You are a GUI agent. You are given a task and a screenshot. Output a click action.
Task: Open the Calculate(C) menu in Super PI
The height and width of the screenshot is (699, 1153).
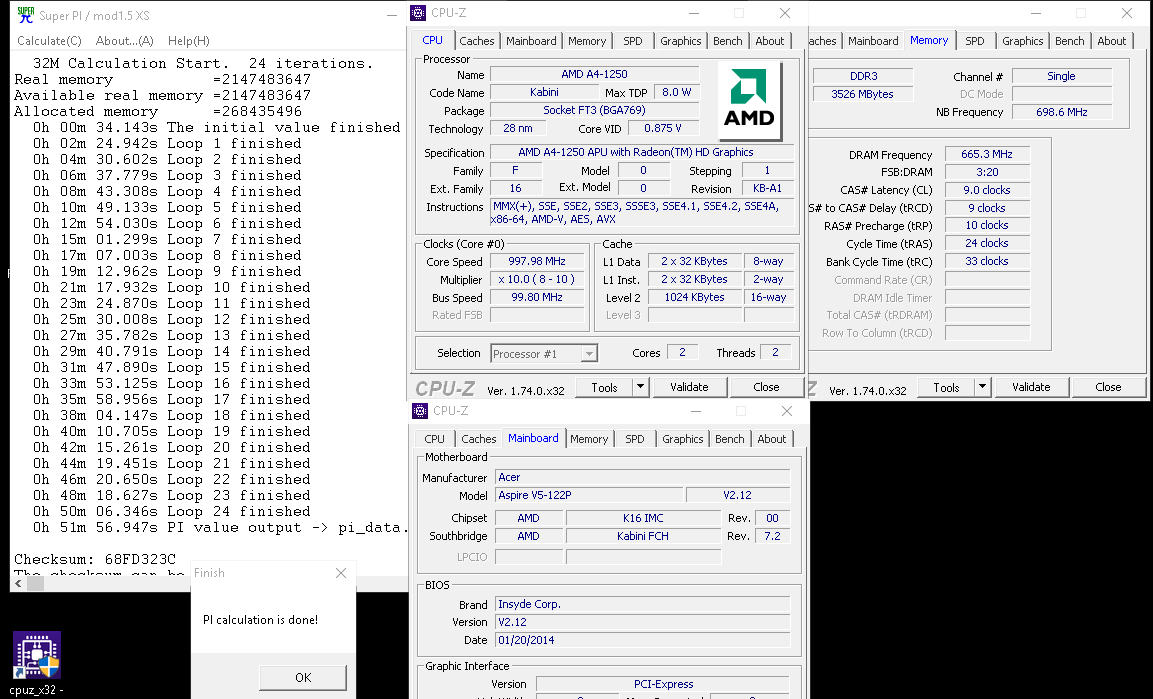click(49, 40)
